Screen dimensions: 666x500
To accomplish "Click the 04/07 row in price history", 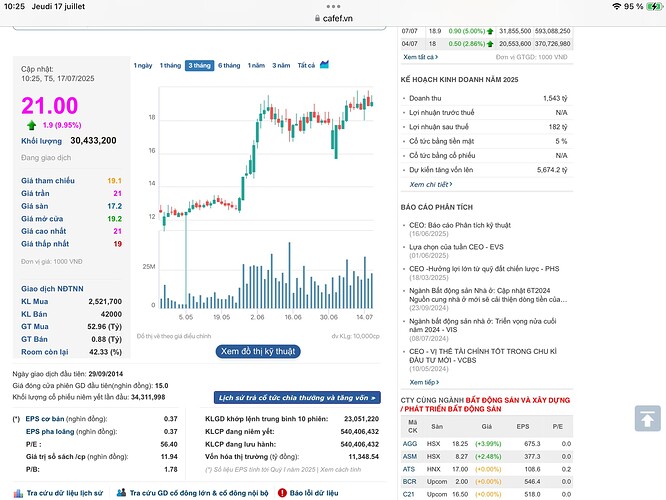I will tap(487, 44).
